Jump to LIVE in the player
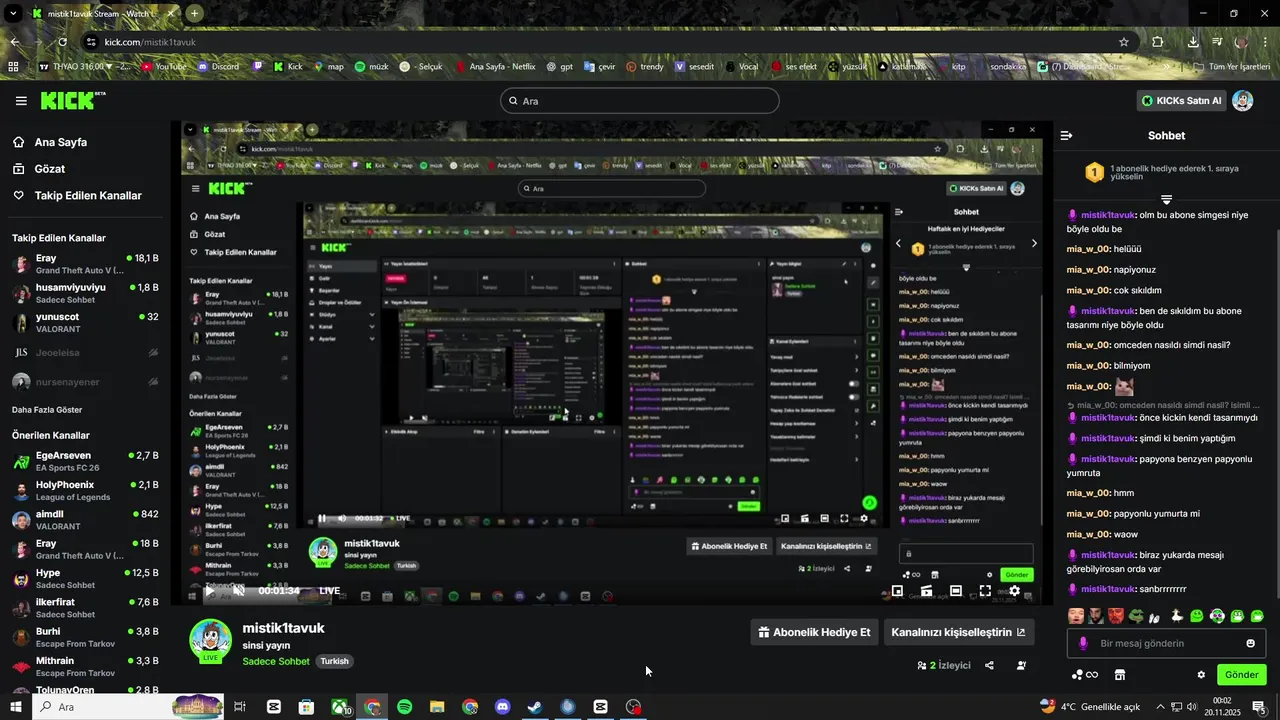Screen dimensions: 1280x720 pos(329,591)
